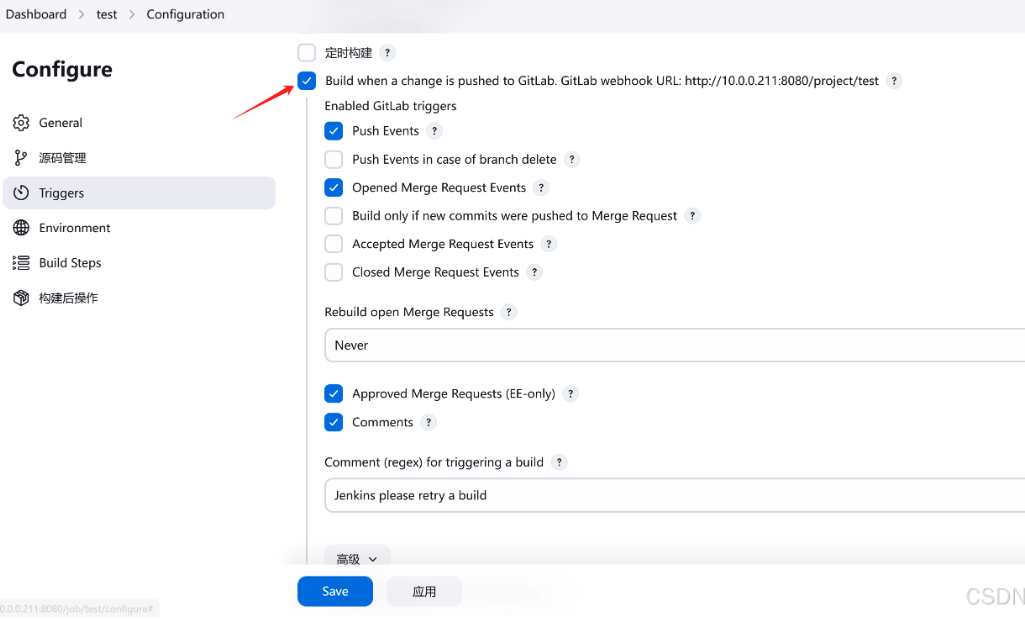Open the Rebuild open Merge Requests dropdown
Viewport: 1025px width, 619px height.
(x=675, y=345)
